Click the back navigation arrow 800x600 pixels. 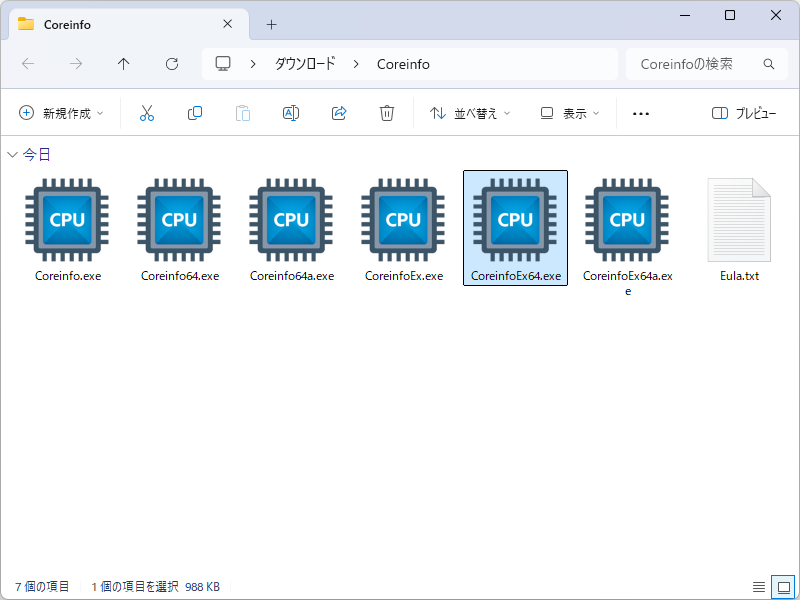pos(27,63)
